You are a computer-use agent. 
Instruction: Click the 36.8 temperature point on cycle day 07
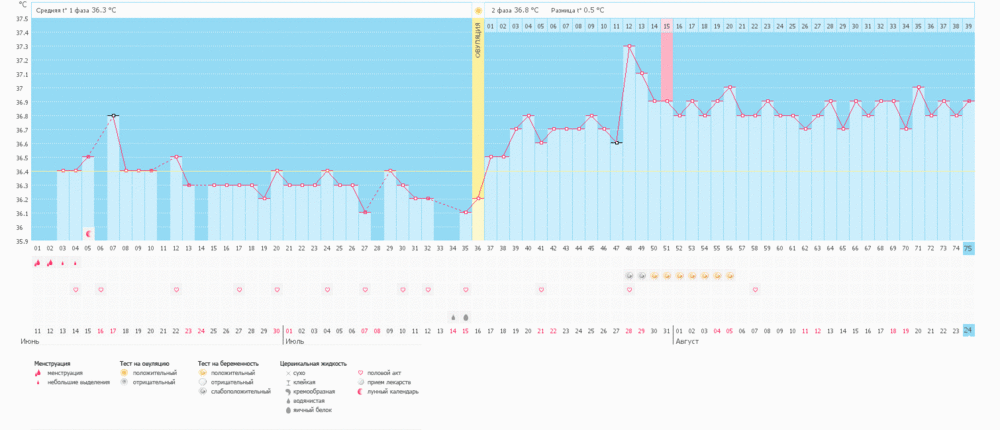(x=113, y=116)
